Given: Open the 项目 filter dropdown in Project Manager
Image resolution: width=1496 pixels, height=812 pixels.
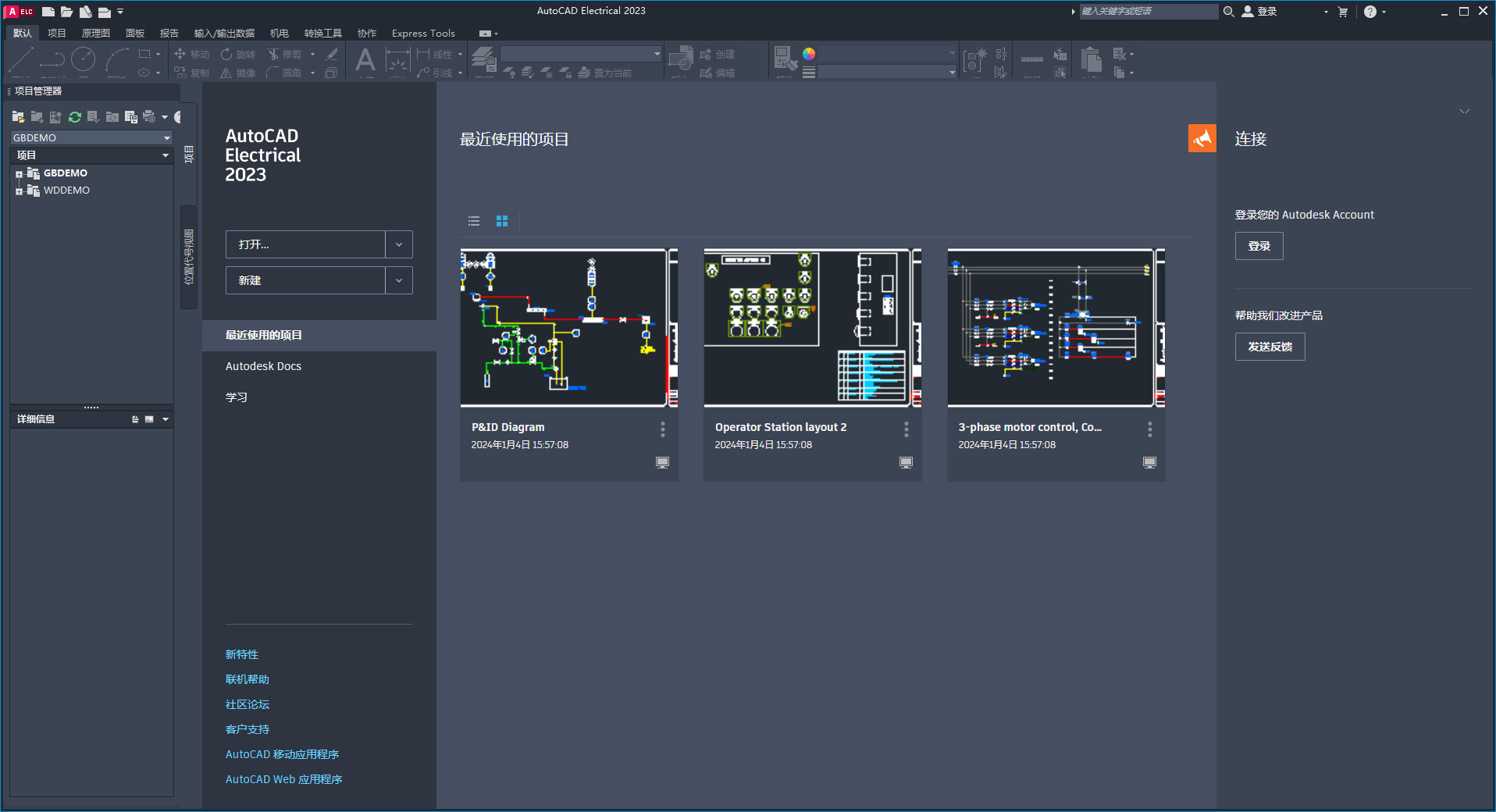Looking at the screenshot, I should 165,155.
